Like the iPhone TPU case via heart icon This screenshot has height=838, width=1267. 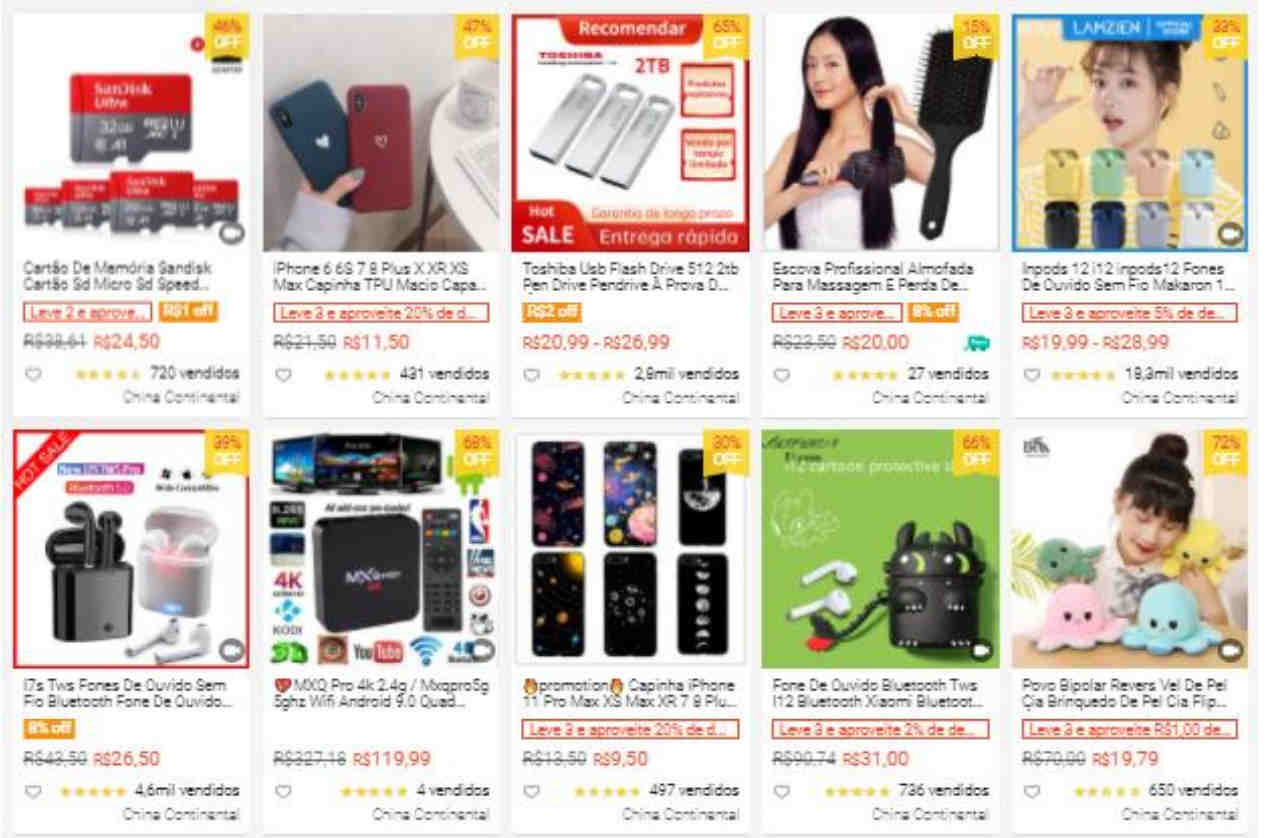(x=283, y=375)
